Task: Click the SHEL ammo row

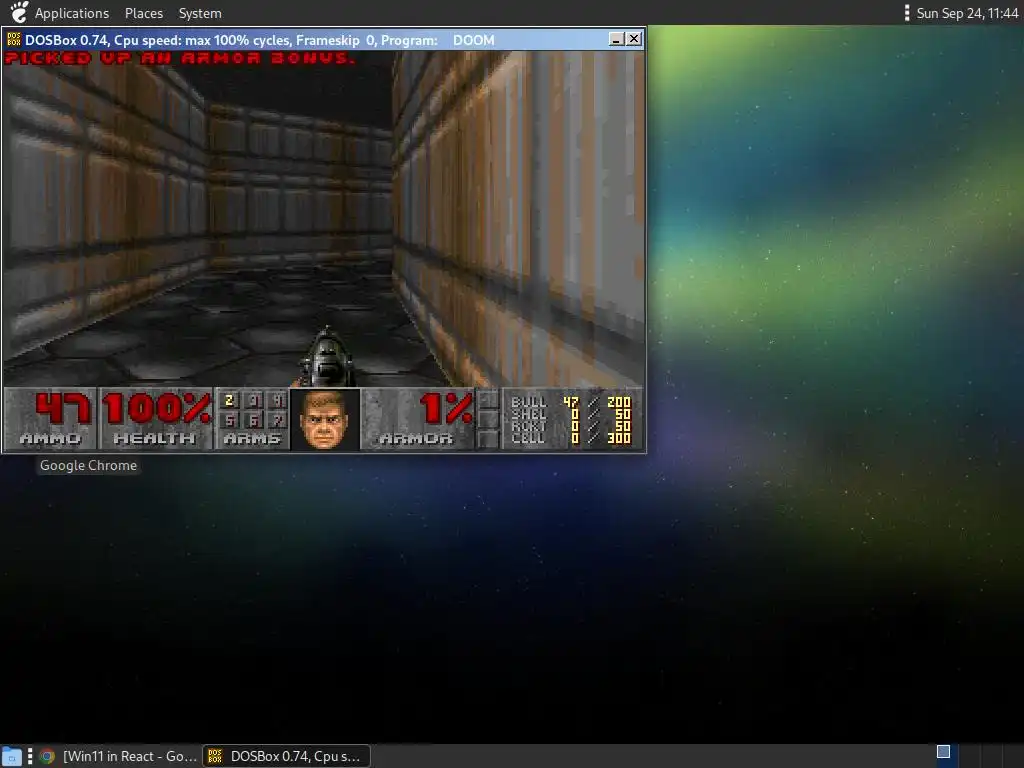Action: [x=571, y=414]
